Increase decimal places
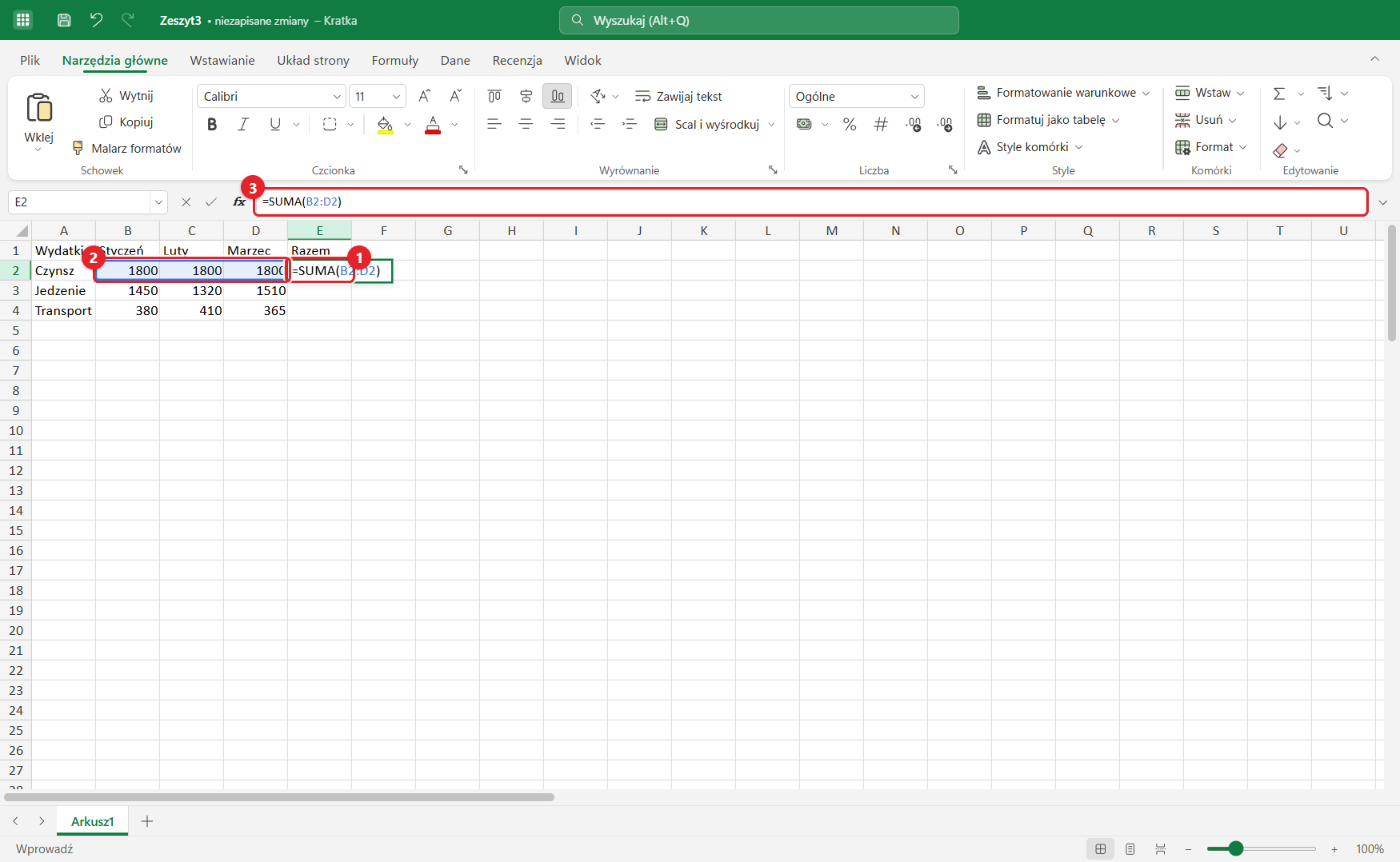The width and height of the screenshot is (1400, 862). [x=913, y=124]
